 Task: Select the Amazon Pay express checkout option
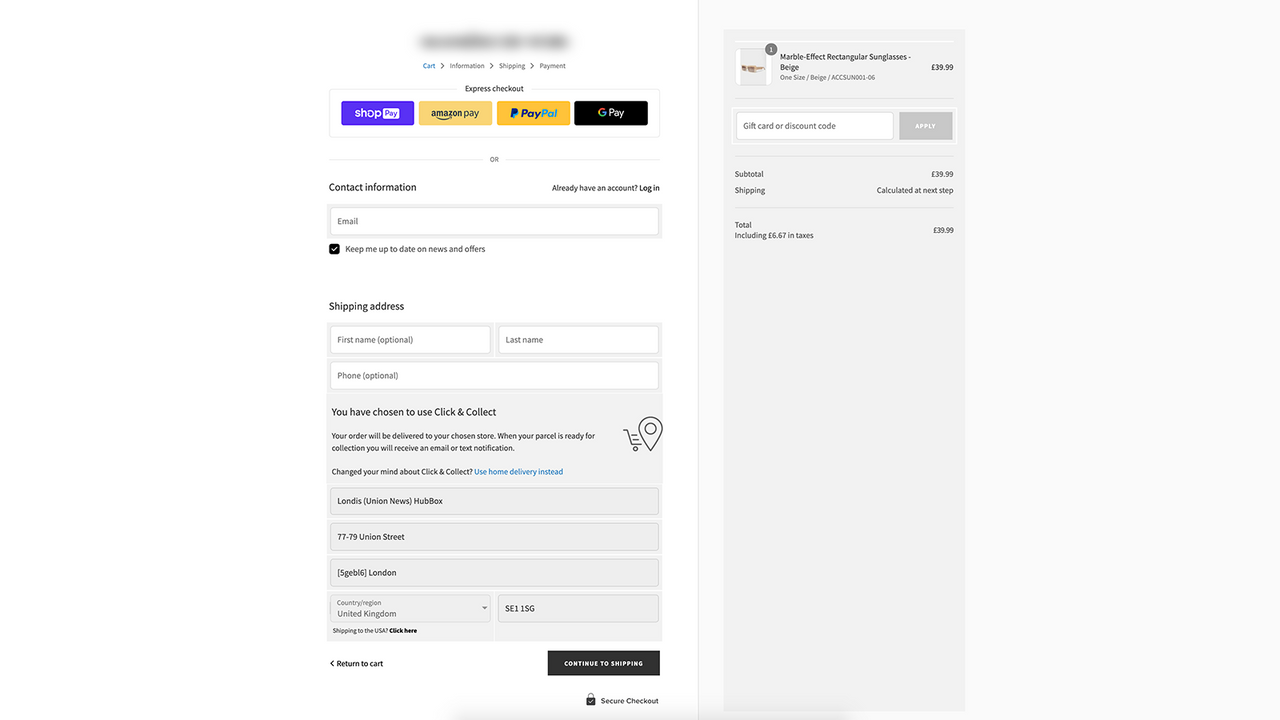pos(455,113)
